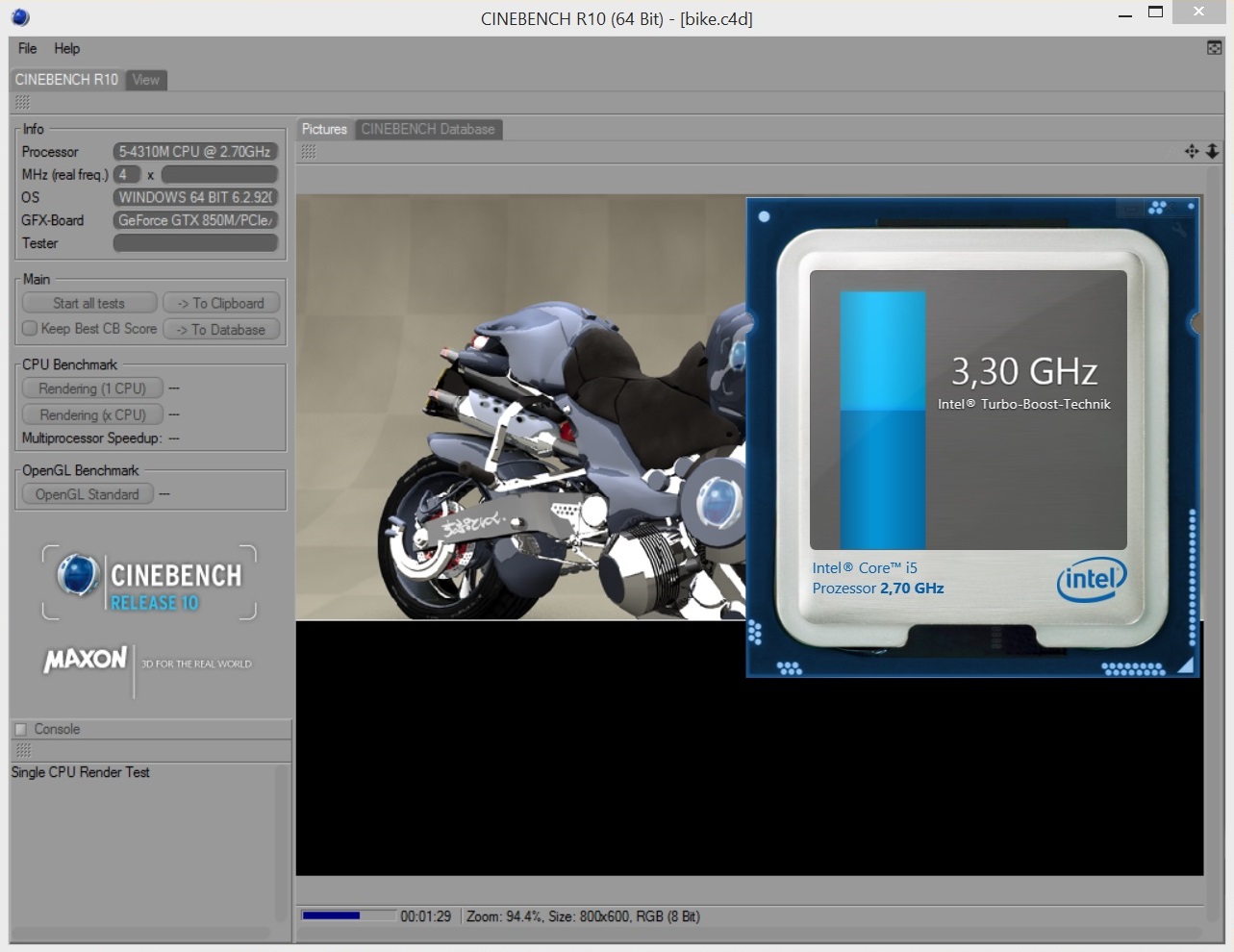
Task: Click the 3,30 GHz readout
Action: 1024,371
